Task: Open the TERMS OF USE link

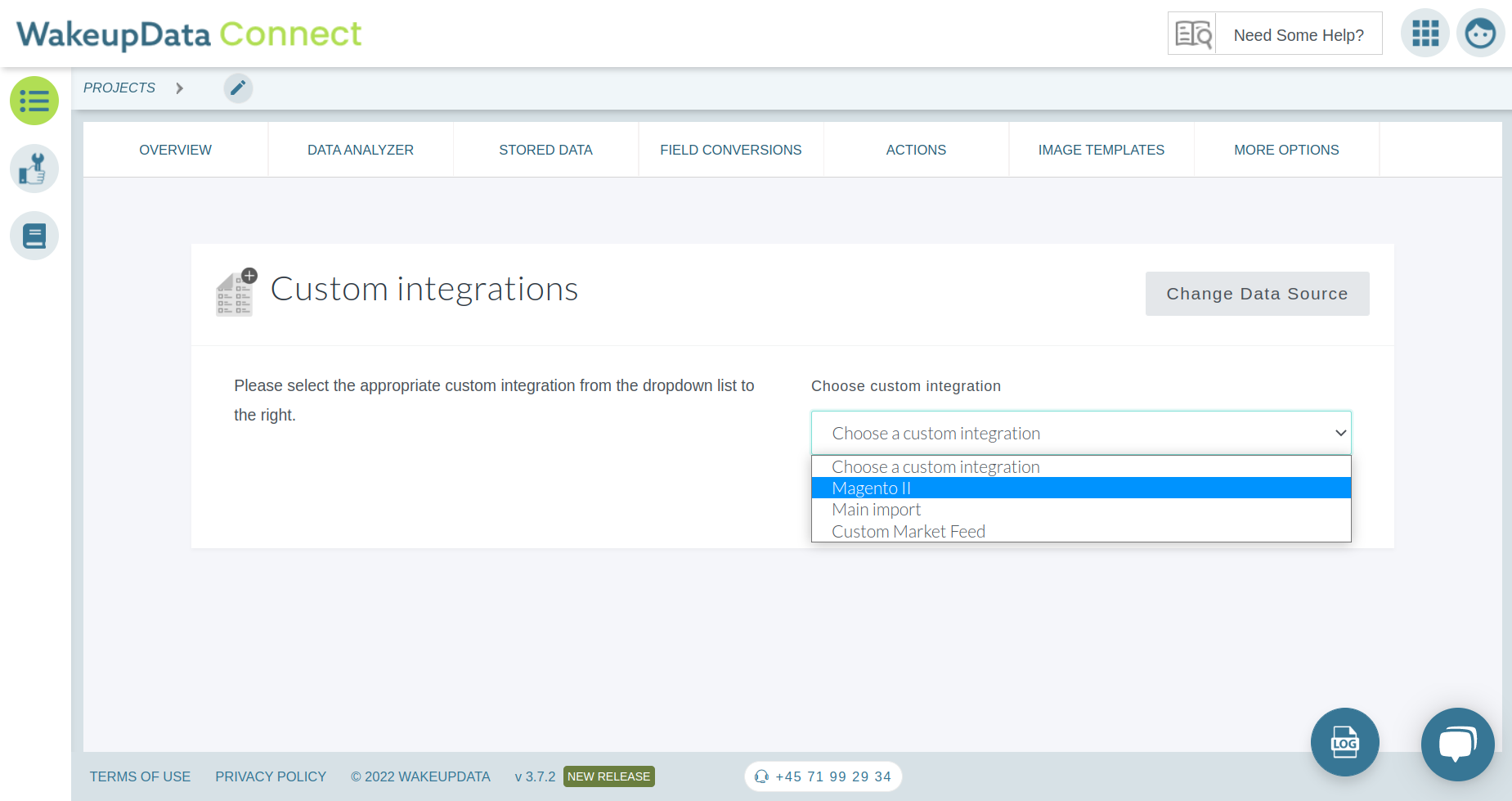Action: pos(140,776)
